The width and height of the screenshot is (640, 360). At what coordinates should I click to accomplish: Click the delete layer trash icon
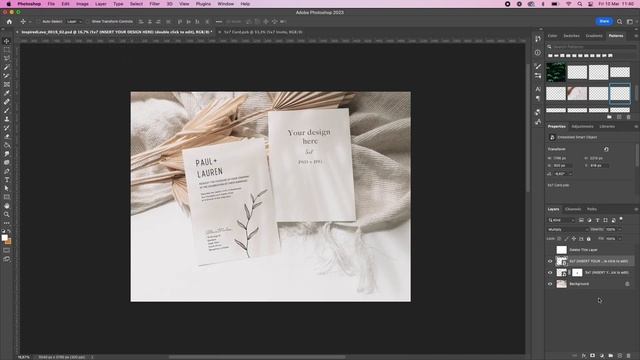[629, 356]
